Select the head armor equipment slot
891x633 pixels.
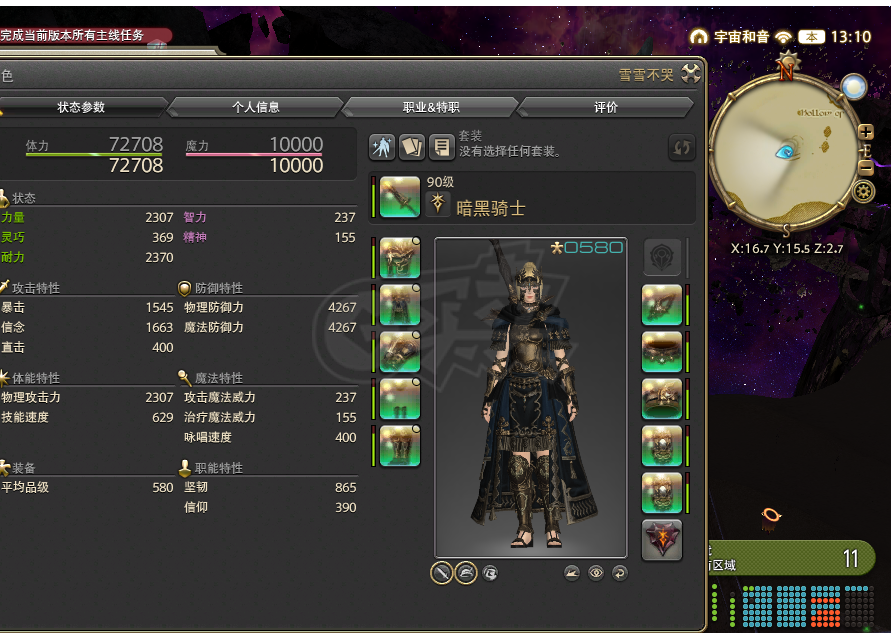click(x=399, y=257)
